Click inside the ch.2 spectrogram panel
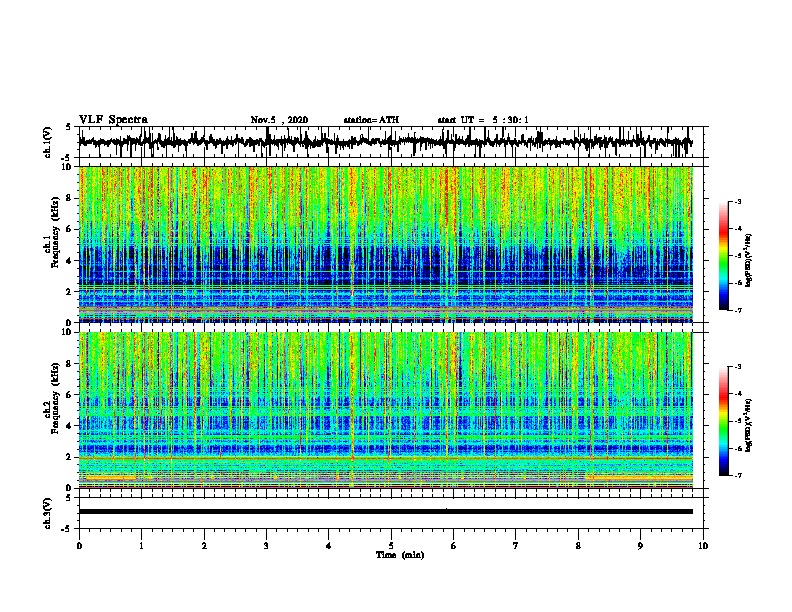The height and width of the screenshot is (612, 792). point(386,410)
